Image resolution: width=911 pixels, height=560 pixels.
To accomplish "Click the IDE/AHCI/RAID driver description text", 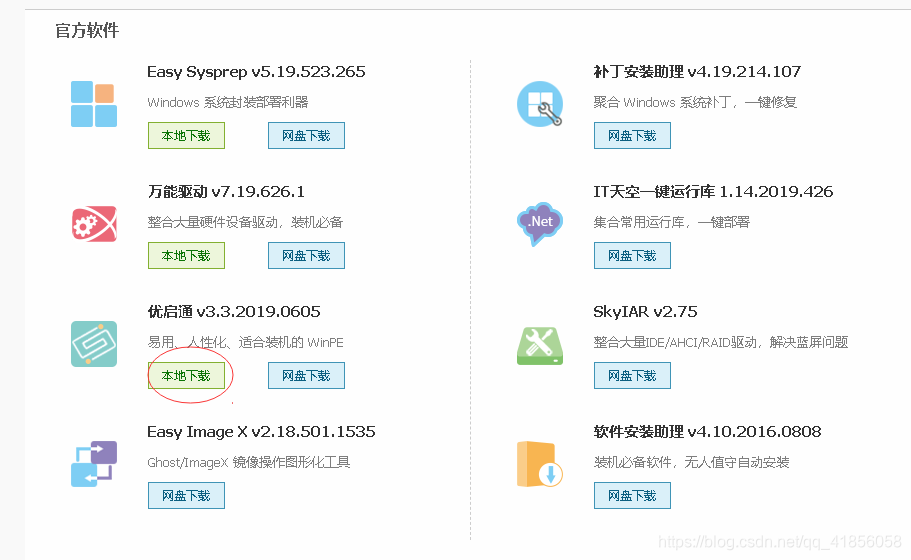I will tap(720, 342).
